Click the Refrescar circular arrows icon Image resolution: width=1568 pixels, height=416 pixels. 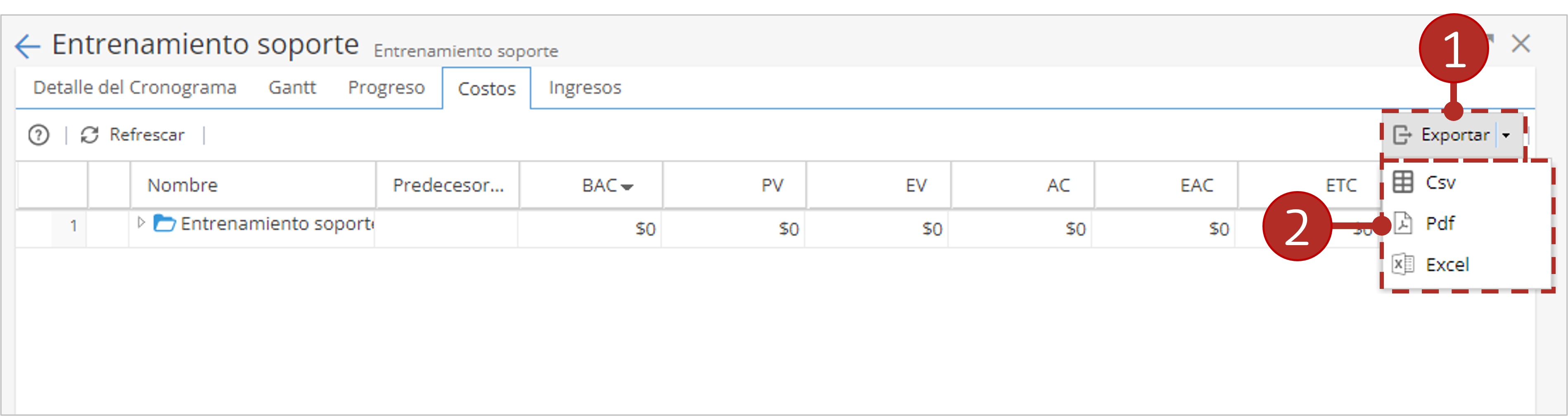[90, 135]
